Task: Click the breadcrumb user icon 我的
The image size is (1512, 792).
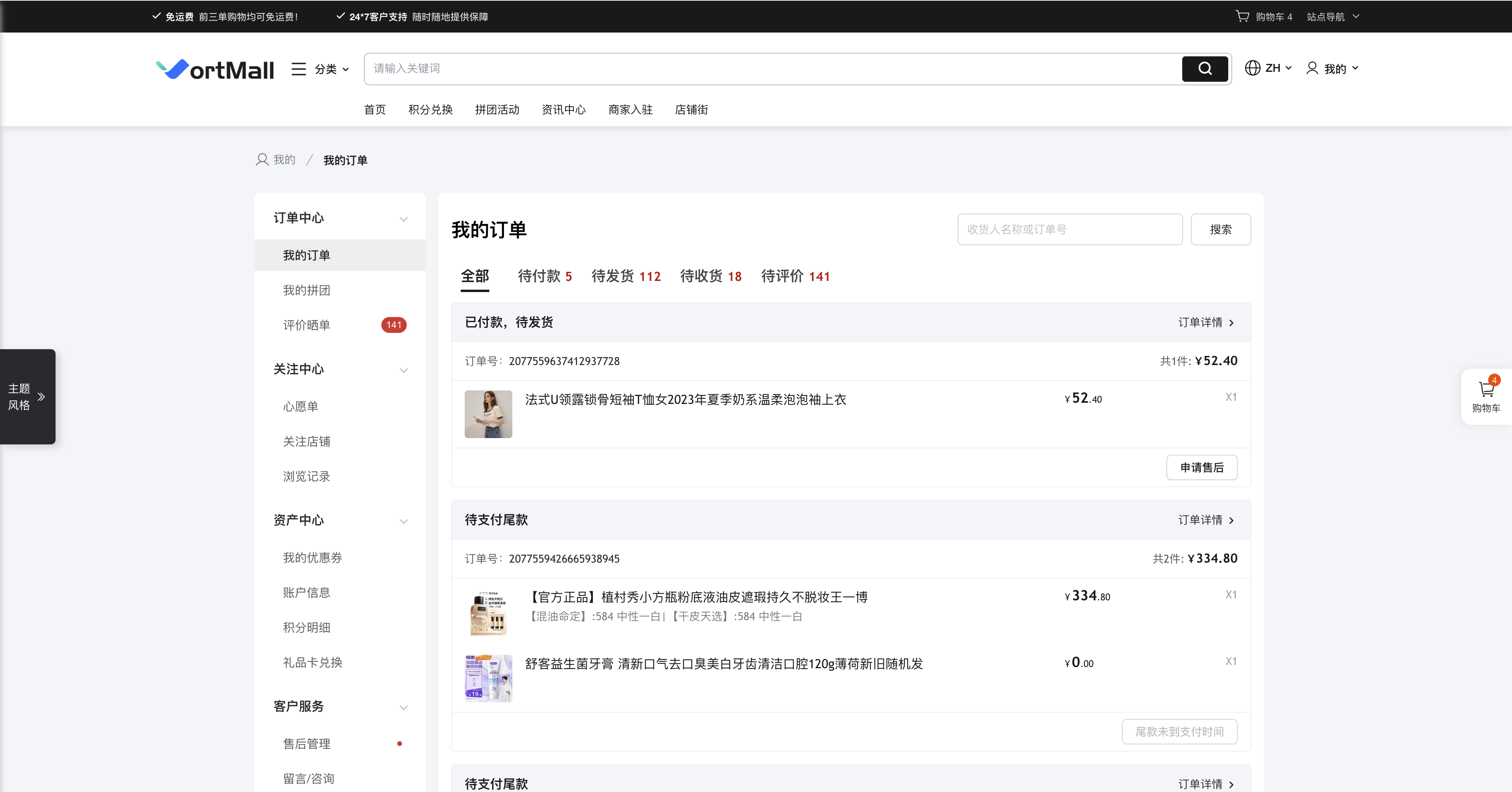Action: pos(262,160)
